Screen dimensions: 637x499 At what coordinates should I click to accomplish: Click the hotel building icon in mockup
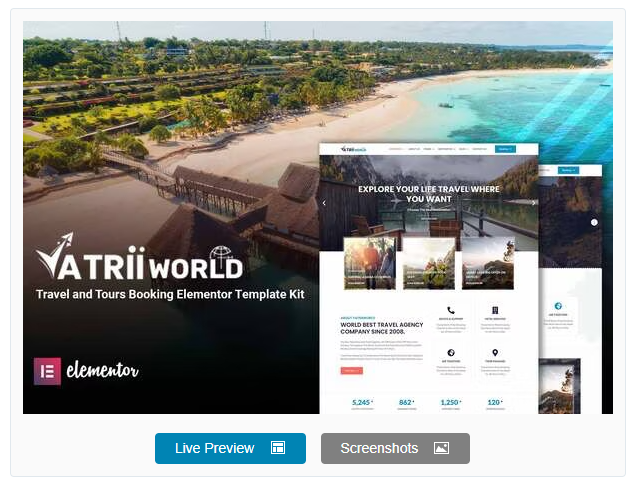[495, 310]
